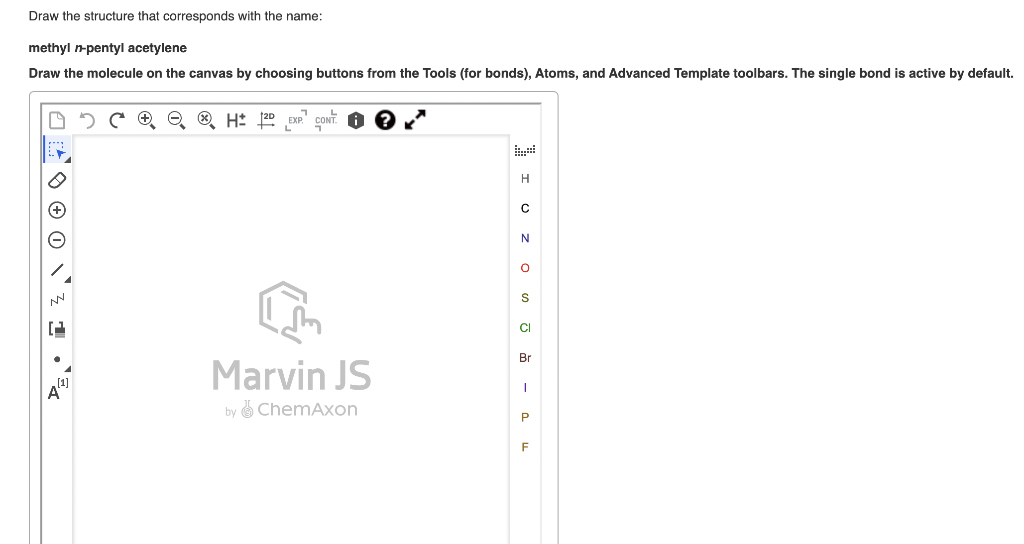
Task: Choose Bromine atom Br
Action: (x=525, y=358)
